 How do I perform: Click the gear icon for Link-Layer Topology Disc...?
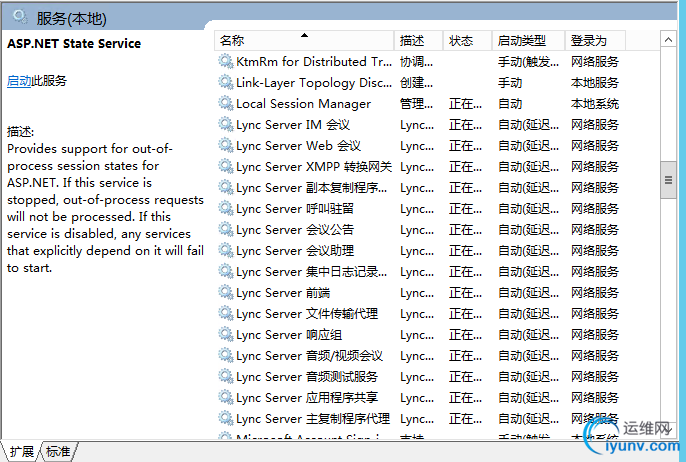226,82
